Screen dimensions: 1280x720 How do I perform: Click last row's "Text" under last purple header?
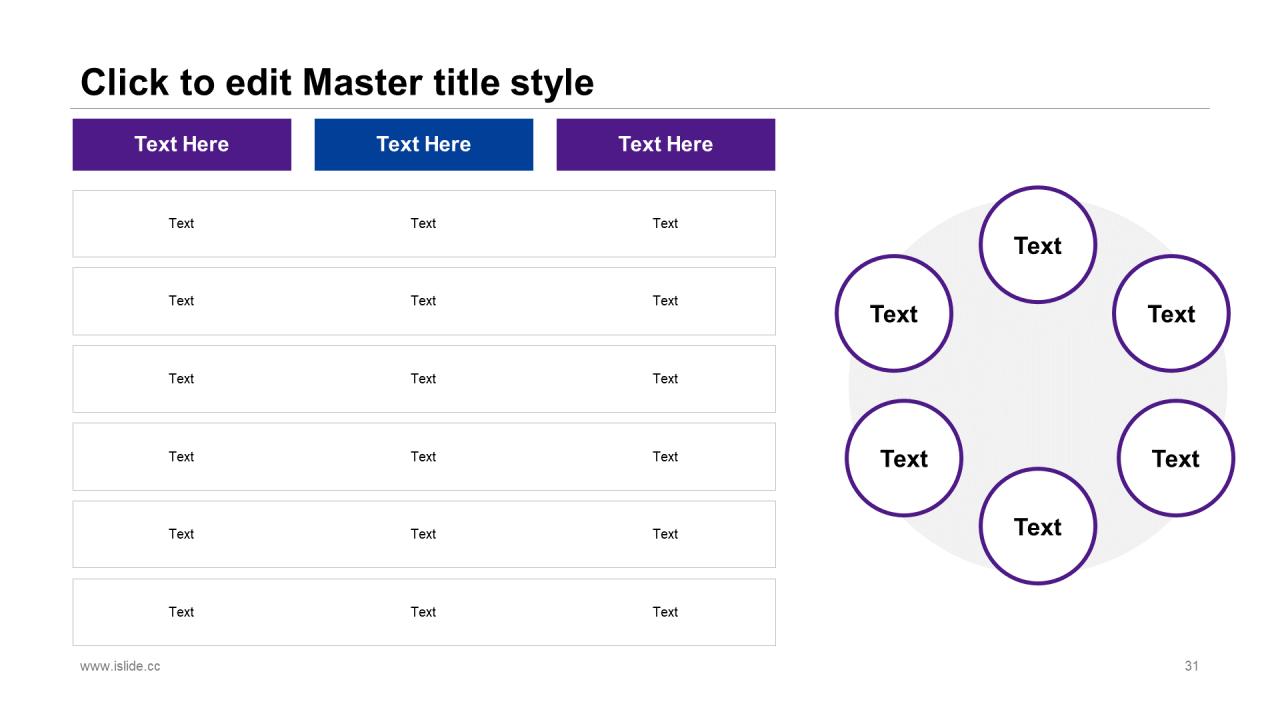tap(665, 612)
